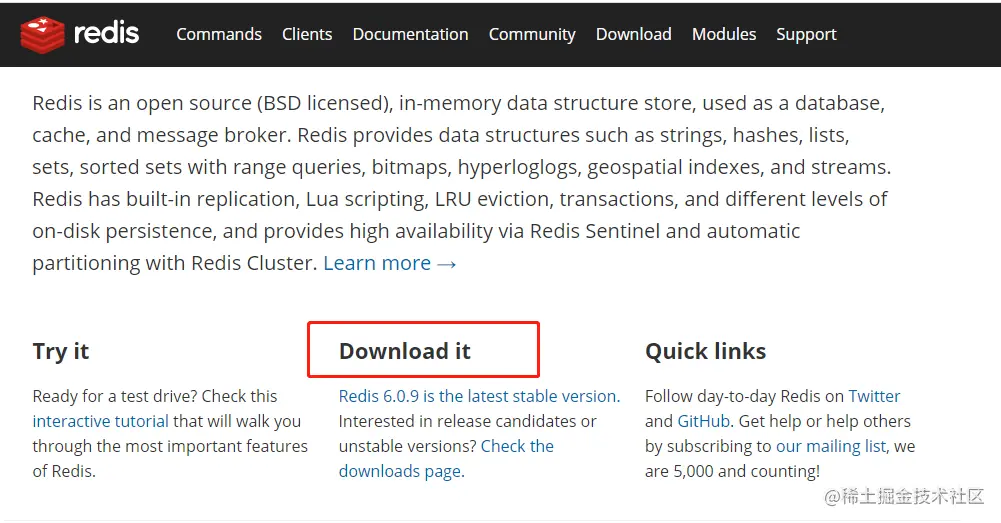
Task: Go to the Clients page
Action: tap(307, 34)
